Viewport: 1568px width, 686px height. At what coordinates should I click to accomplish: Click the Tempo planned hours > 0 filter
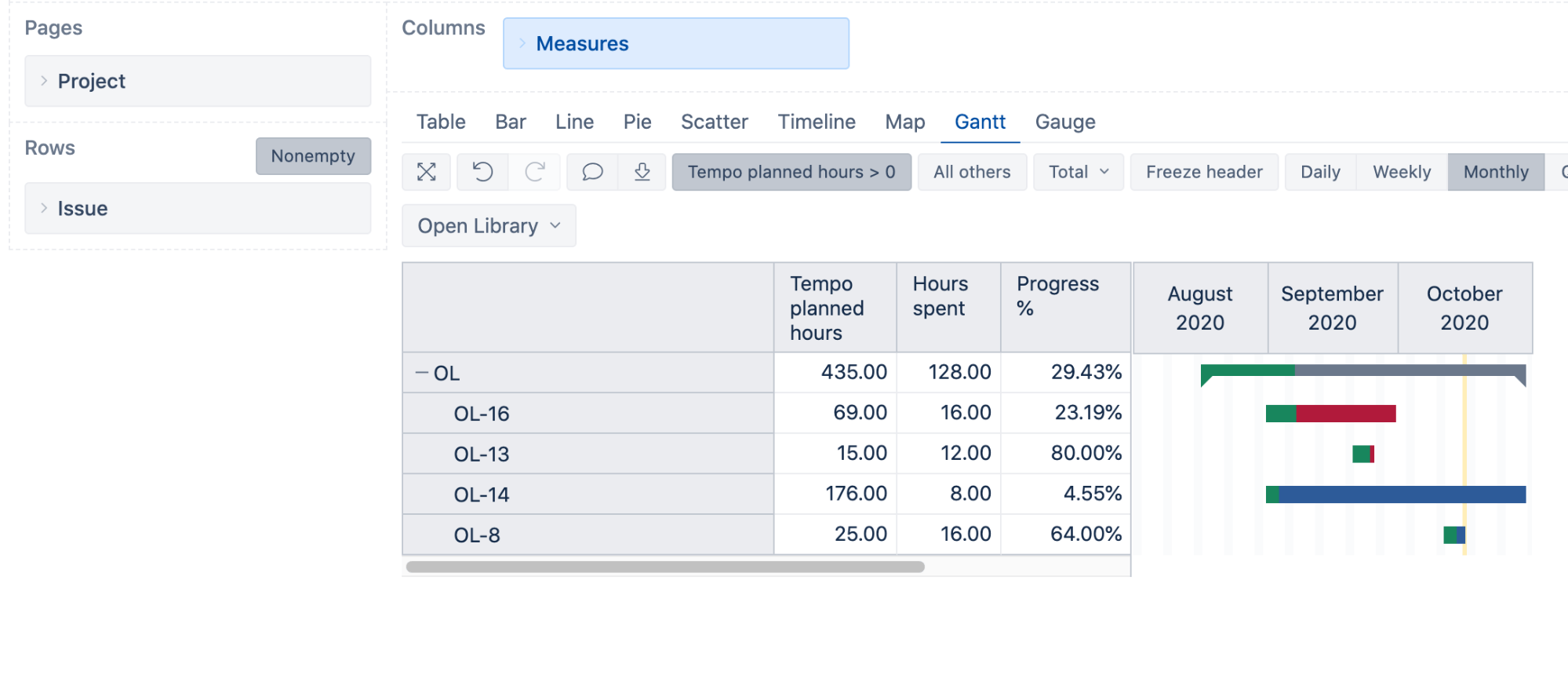(x=791, y=172)
